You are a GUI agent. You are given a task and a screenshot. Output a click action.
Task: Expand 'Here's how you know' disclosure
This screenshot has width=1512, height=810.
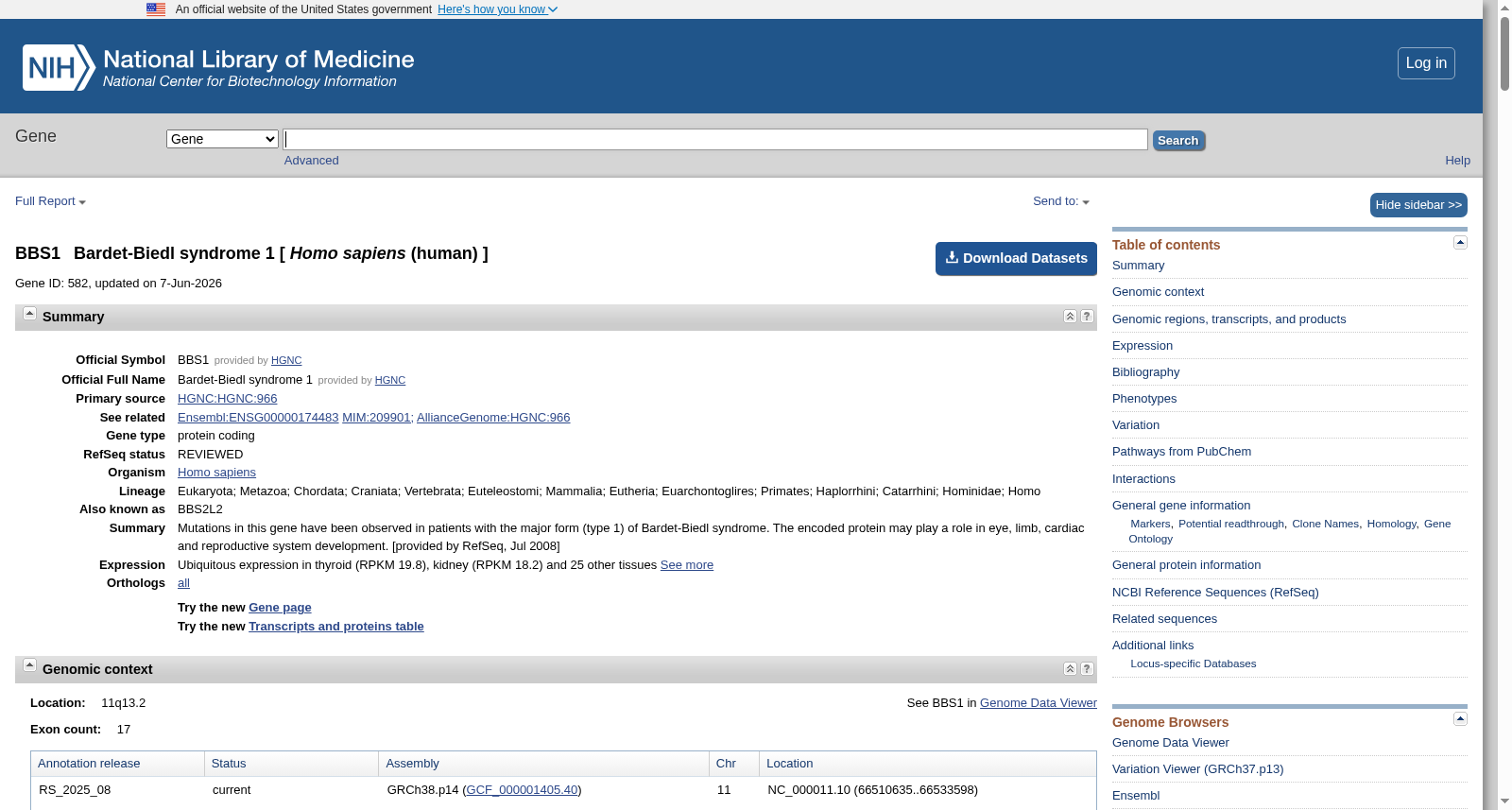coord(497,9)
